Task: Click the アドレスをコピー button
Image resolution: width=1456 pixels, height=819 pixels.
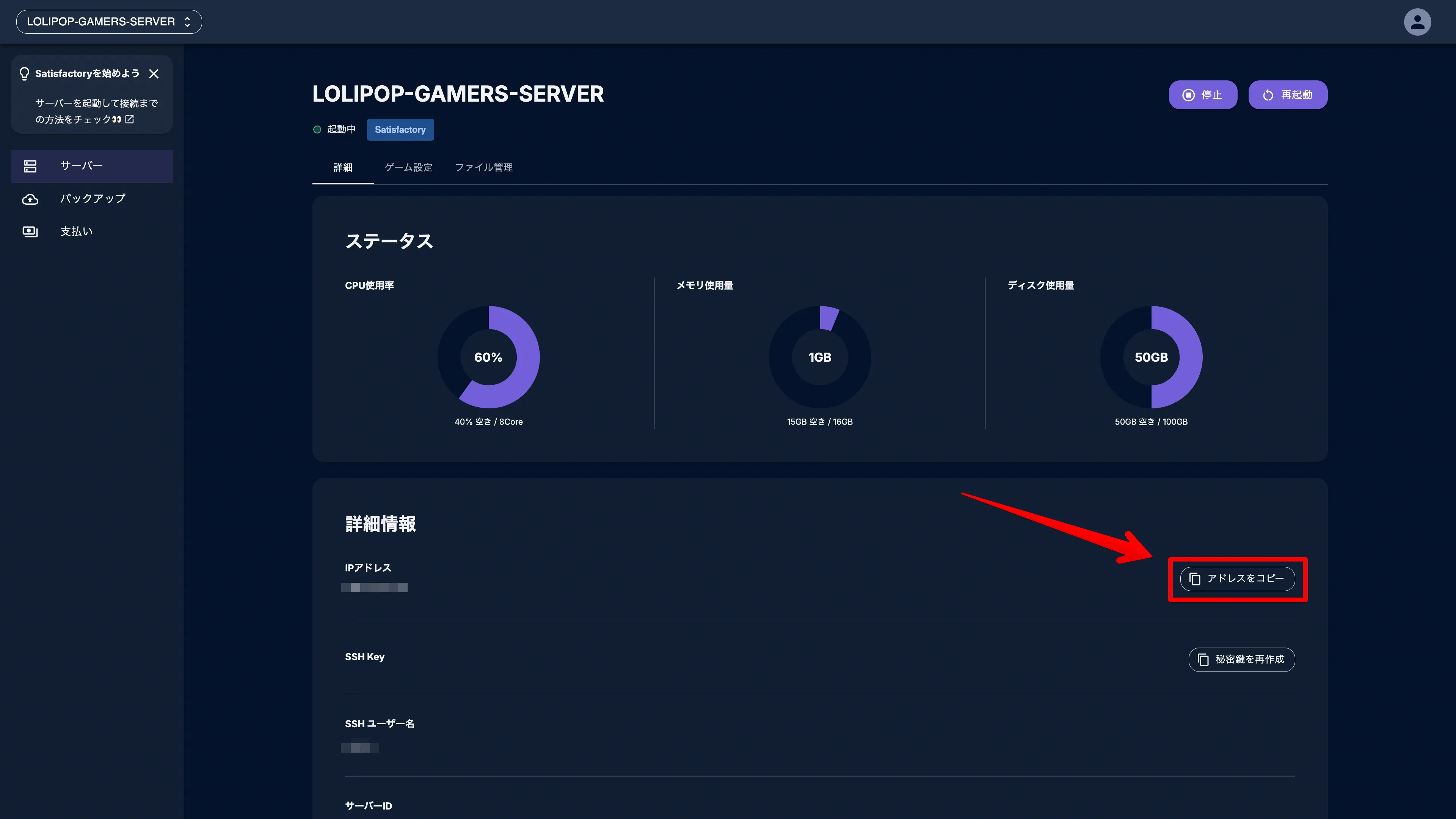Action: pos(1237,579)
